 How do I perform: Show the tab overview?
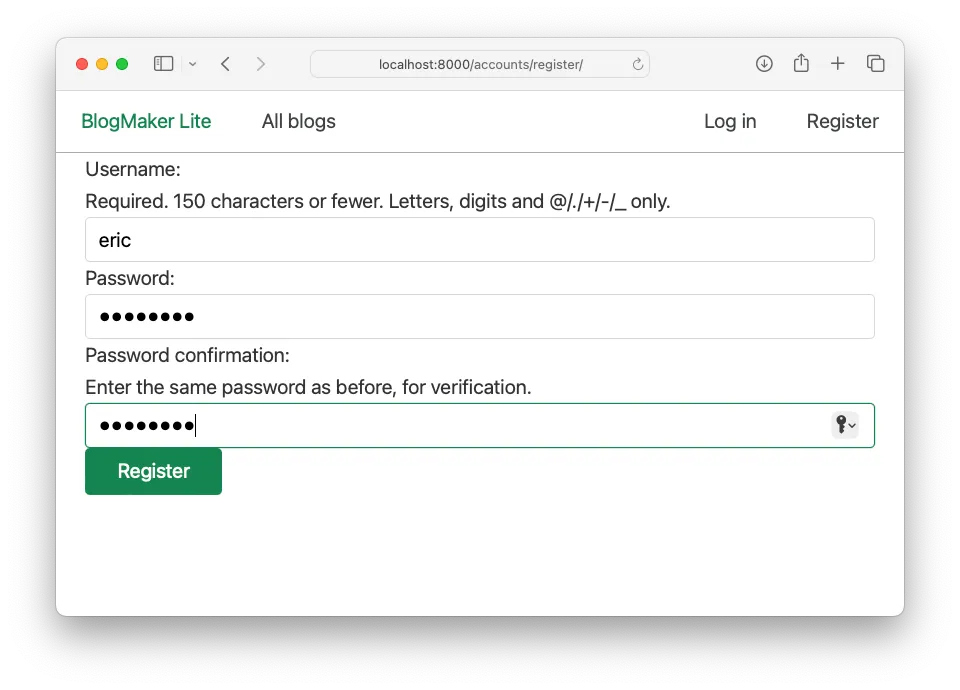[875, 64]
